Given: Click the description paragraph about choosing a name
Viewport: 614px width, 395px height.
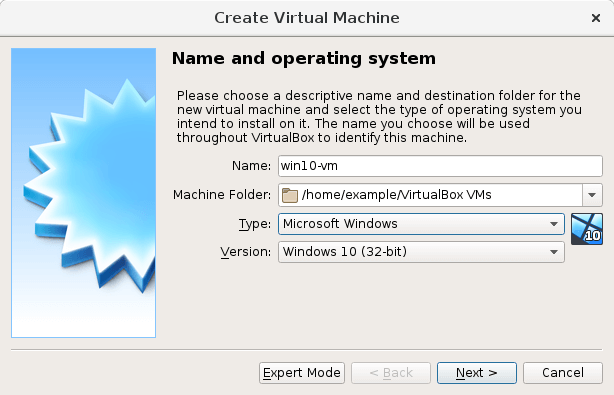Looking at the screenshot, I should 379,117.
